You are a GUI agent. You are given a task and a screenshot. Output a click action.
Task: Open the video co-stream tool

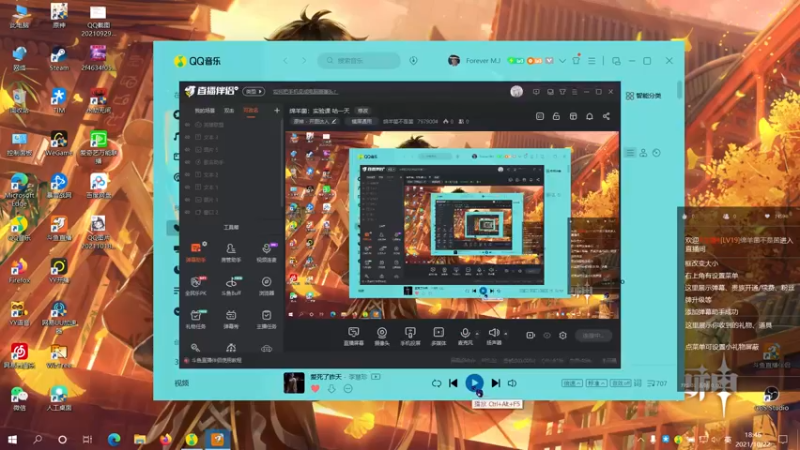(x=266, y=252)
